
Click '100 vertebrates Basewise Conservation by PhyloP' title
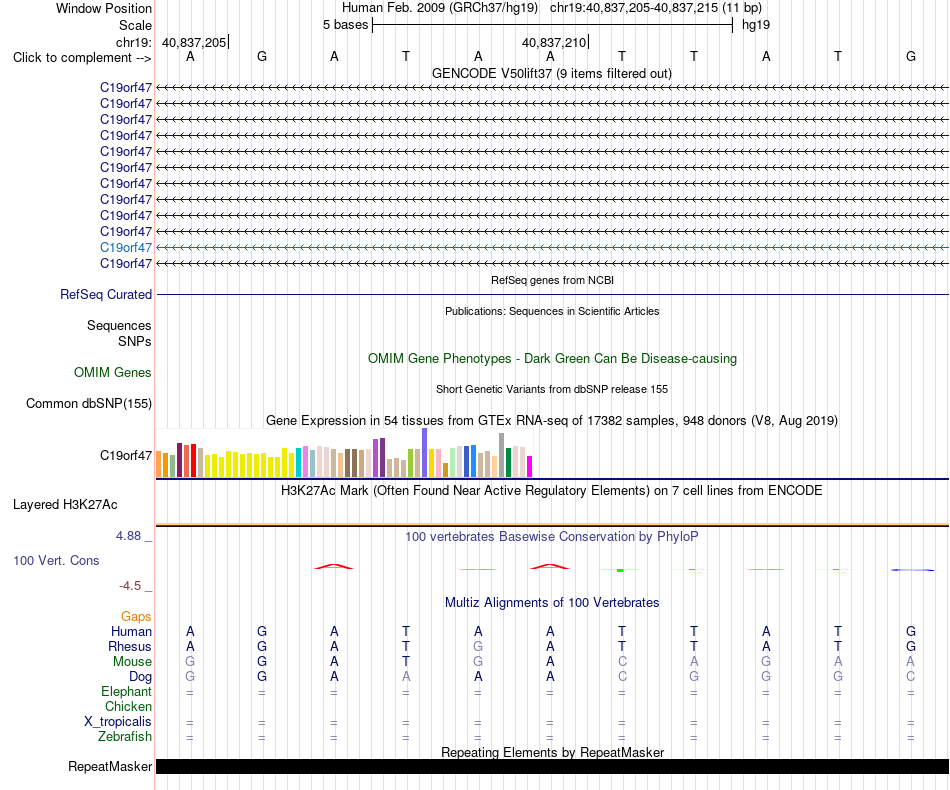coord(552,537)
